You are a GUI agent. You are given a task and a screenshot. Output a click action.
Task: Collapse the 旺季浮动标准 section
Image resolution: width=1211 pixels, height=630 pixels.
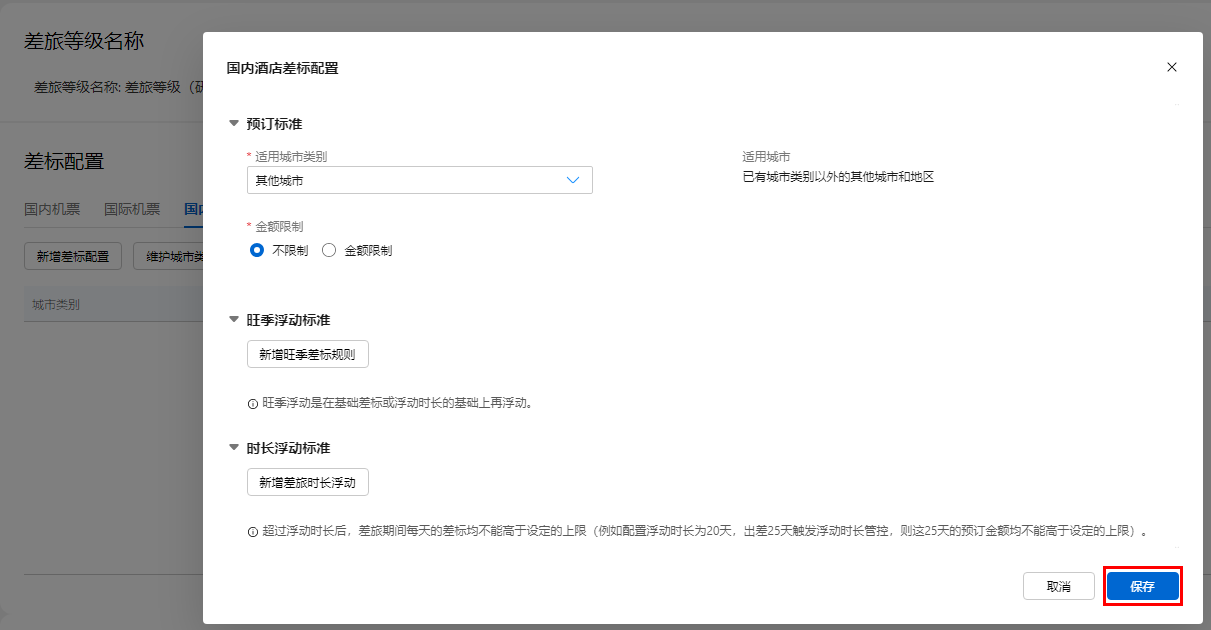coord(234,320)
